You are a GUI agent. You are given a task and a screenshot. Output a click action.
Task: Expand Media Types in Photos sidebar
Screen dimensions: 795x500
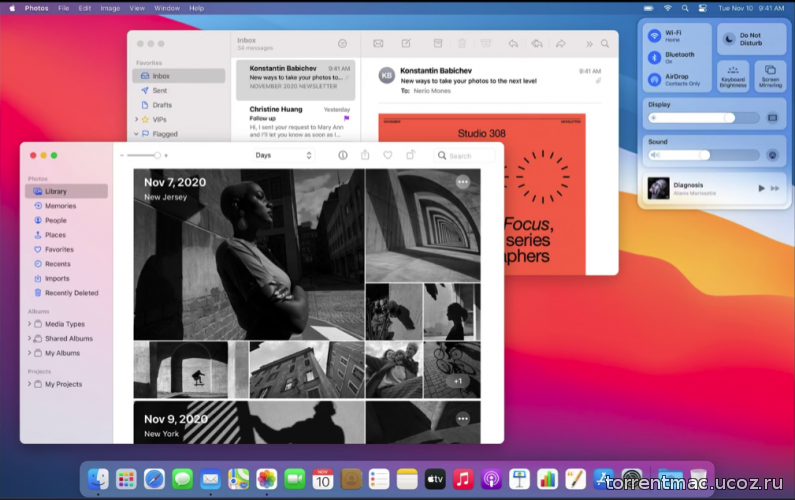[x=29, y=324]
